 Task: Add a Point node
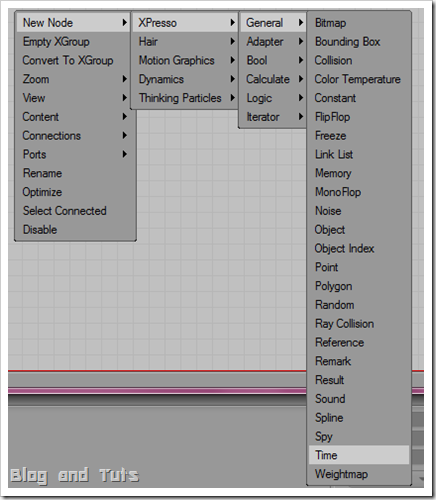(359, 267)
